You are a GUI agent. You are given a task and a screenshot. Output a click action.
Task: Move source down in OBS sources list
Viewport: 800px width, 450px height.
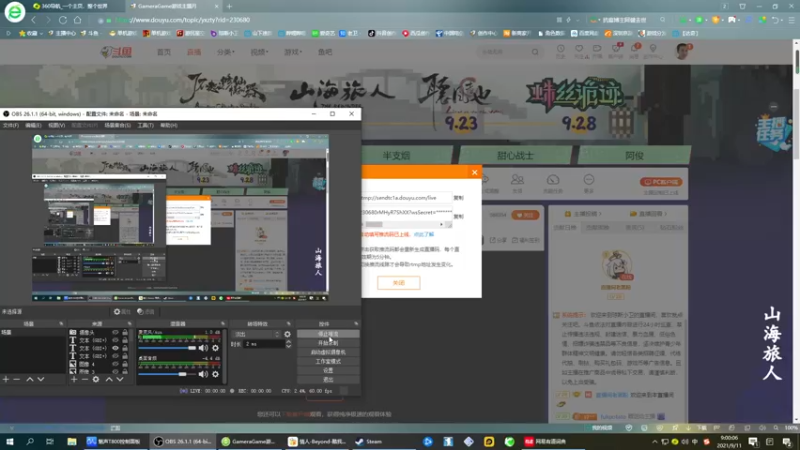[x=120, y=380]
